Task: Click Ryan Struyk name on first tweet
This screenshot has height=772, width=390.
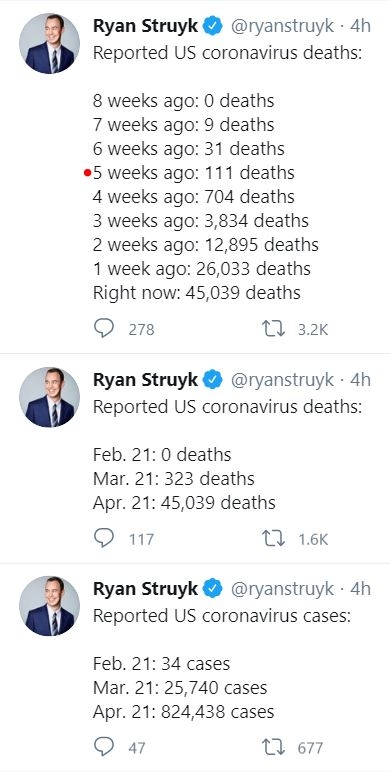Action: 145,26
